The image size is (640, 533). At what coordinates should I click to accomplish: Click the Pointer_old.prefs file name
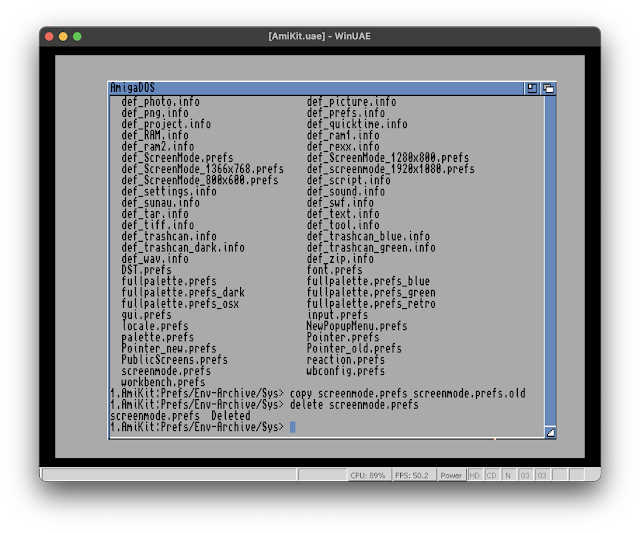click(354, 349)
